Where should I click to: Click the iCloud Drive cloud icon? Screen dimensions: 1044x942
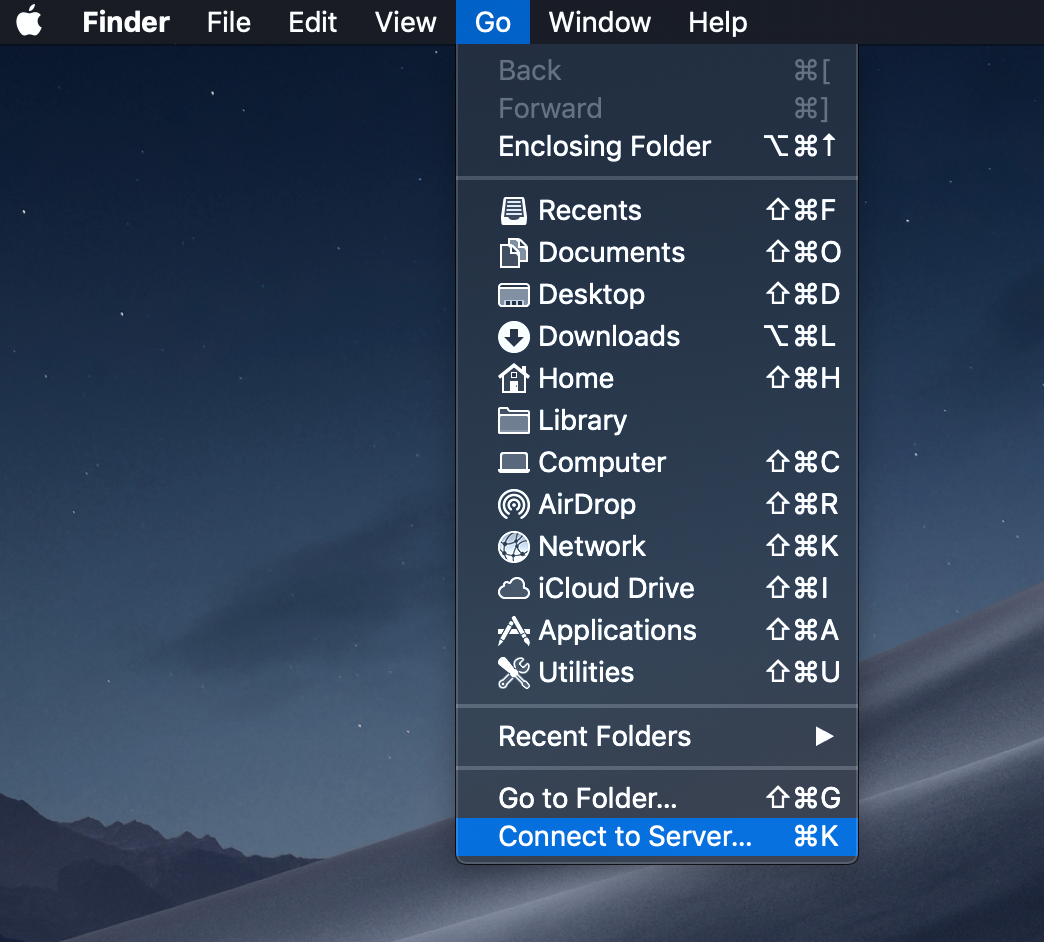tap(514, 588)
